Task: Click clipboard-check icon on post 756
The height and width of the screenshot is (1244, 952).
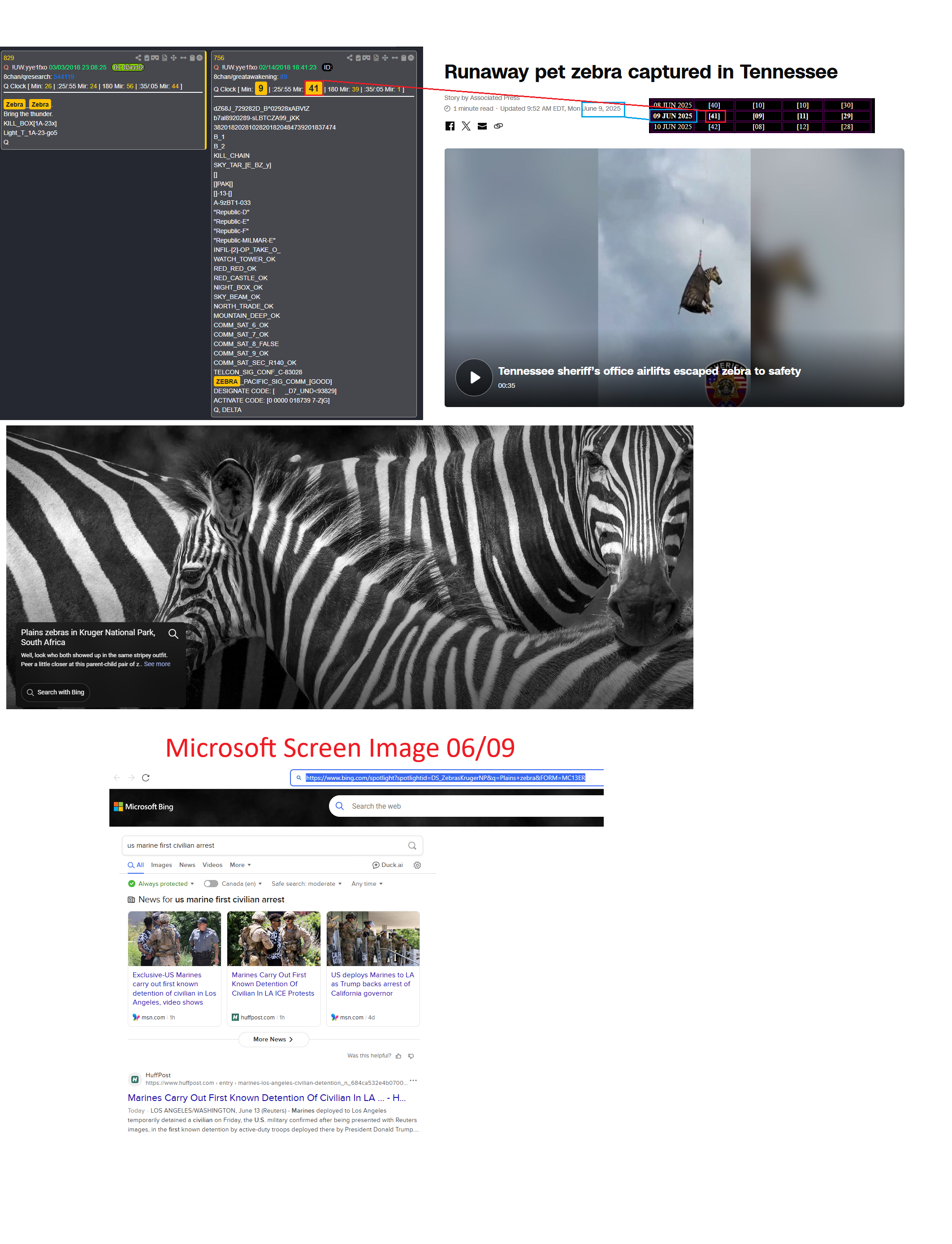Action: click(x=358, y=58)
